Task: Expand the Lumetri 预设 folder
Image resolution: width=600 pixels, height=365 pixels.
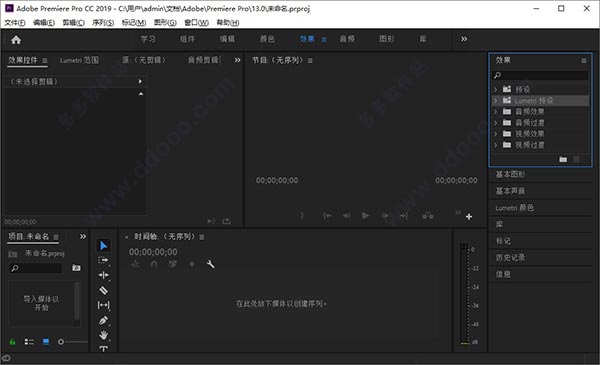Action: point(496,101)
